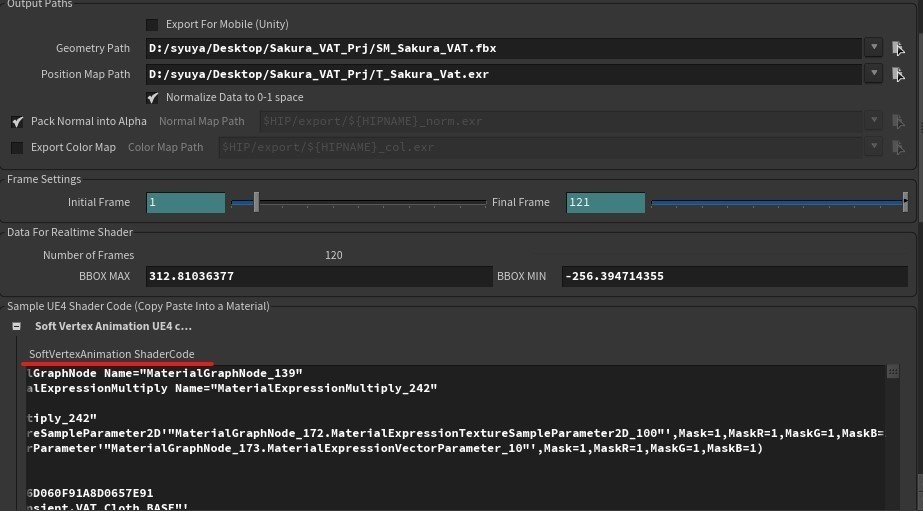Open file chooser for Position Map Path
This screenshot has width=923, height=511.
[898, 74]
